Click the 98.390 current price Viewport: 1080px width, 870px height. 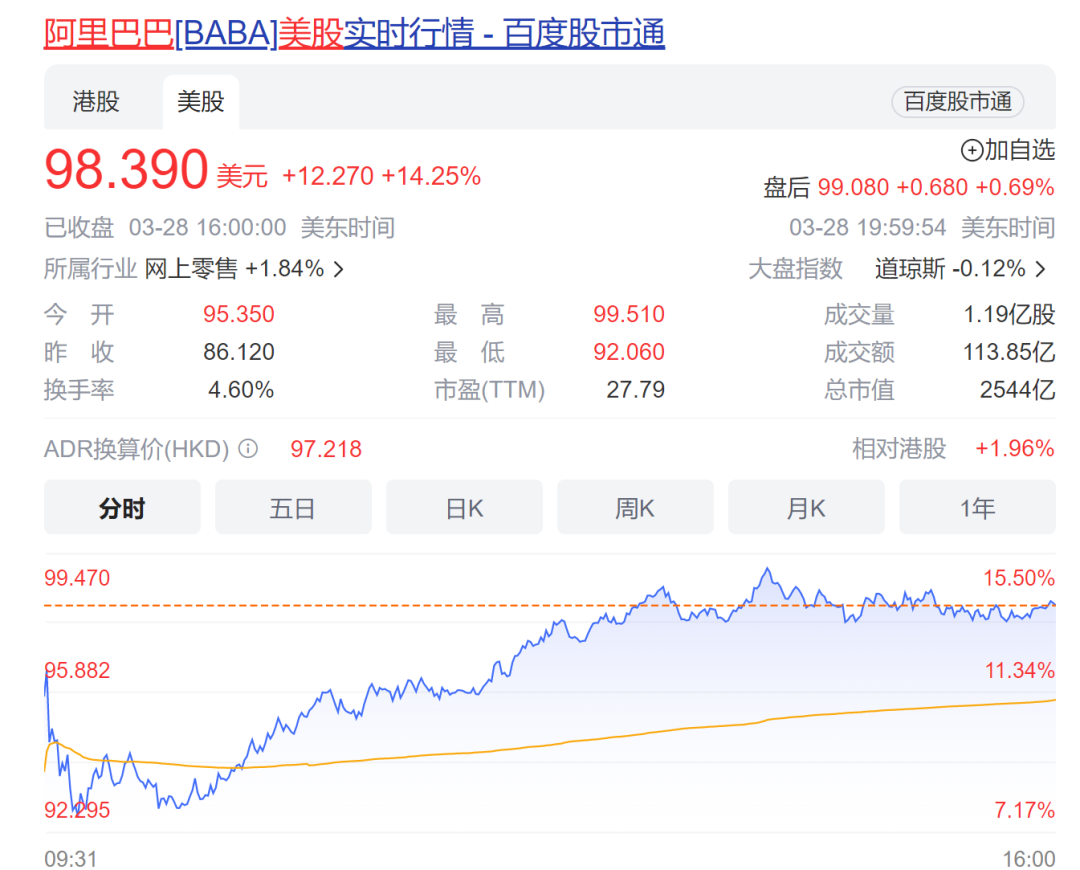(x=126, y=169)
